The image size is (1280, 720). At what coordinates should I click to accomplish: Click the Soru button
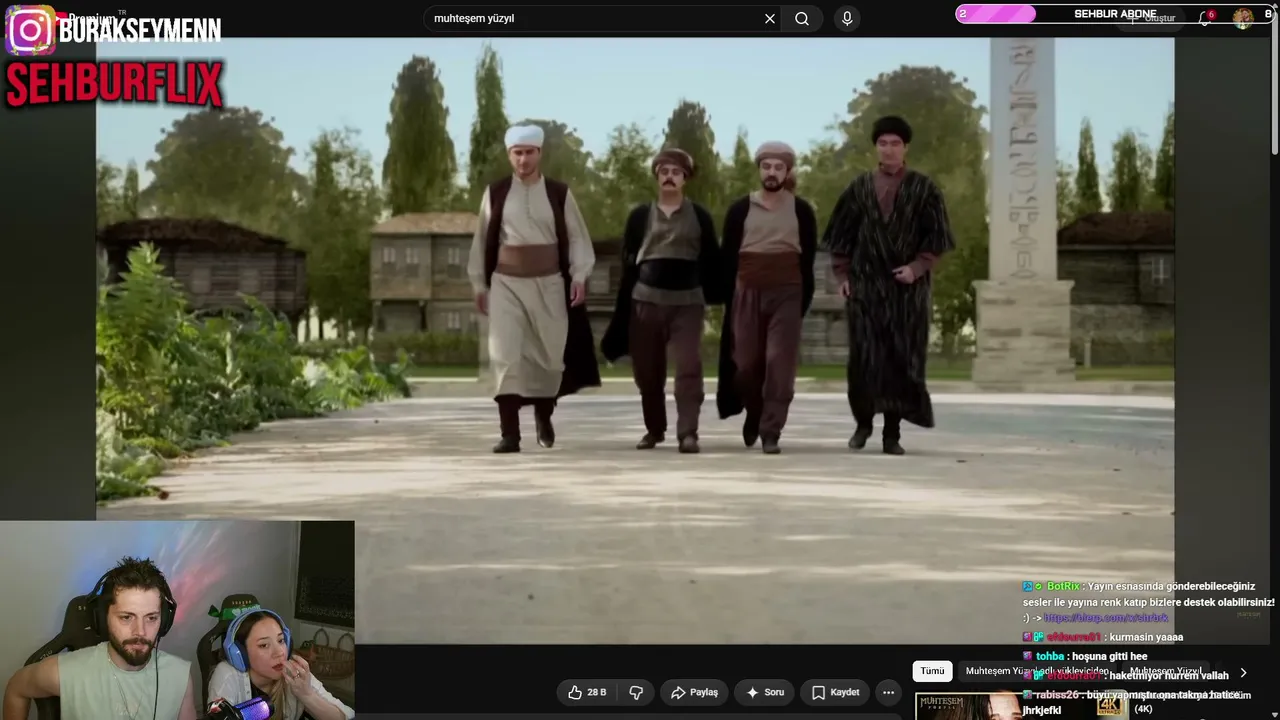(765, 692)
